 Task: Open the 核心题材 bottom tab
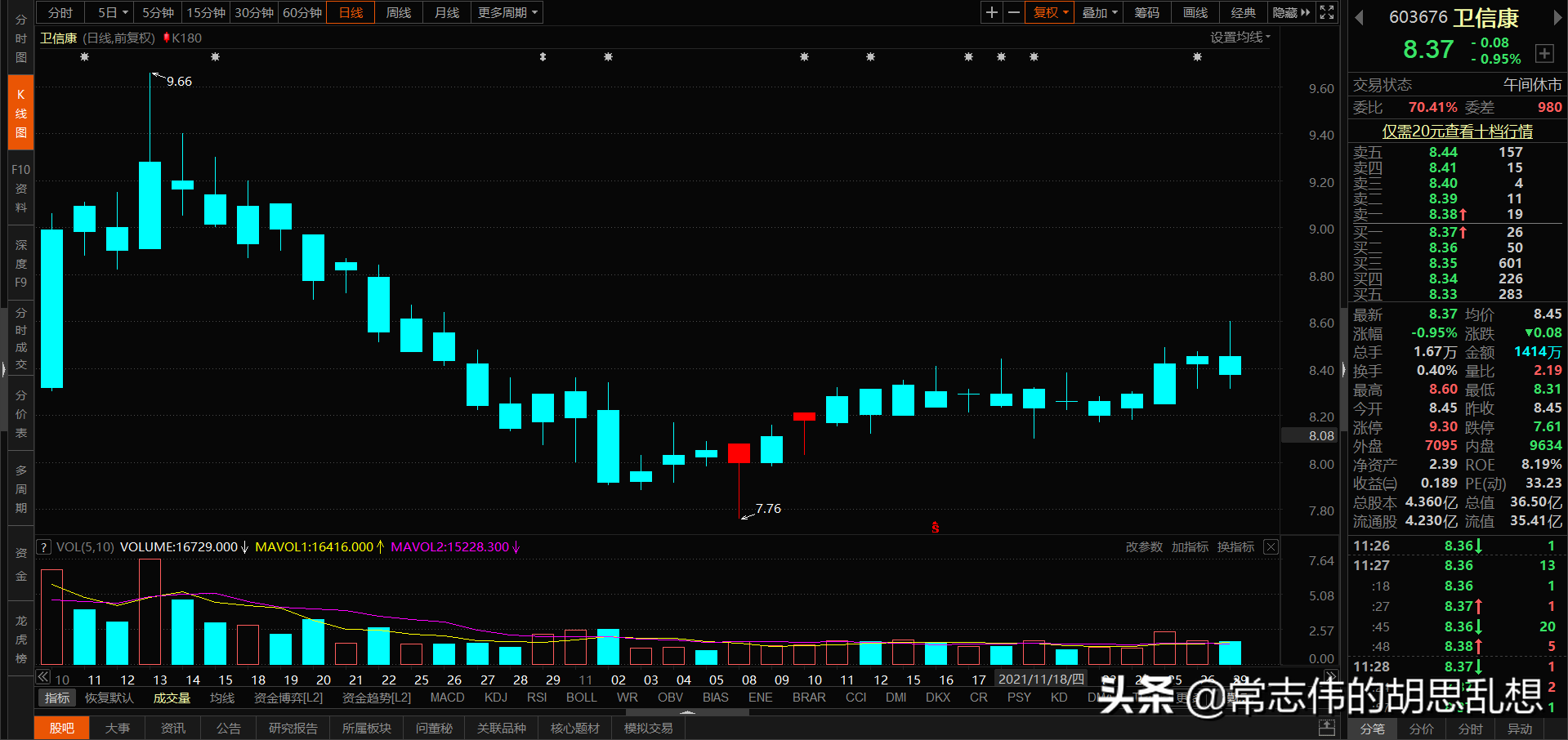[x=574, y=728]
